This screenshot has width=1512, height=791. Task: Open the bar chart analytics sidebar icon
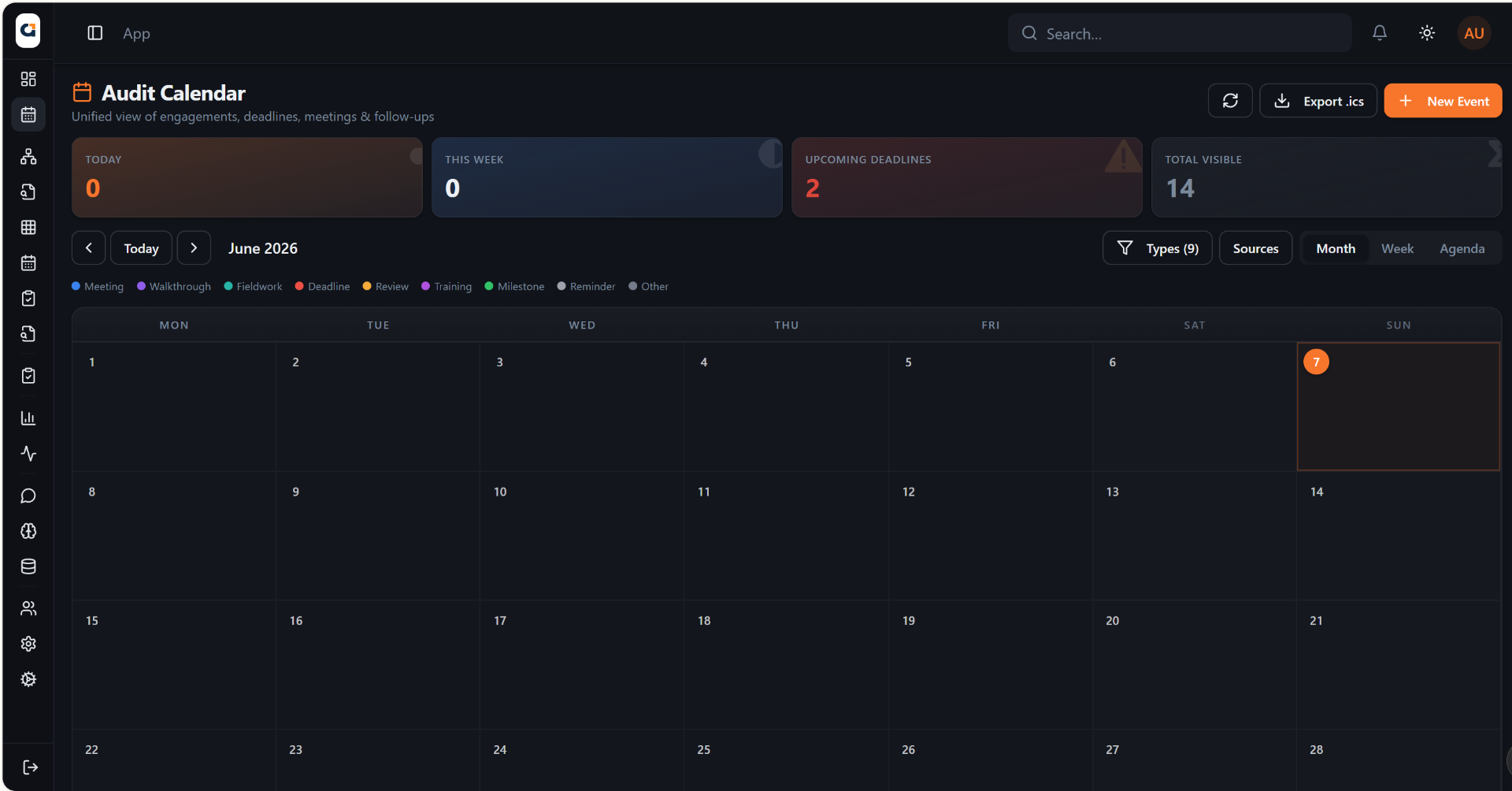(x=28, y=418)
